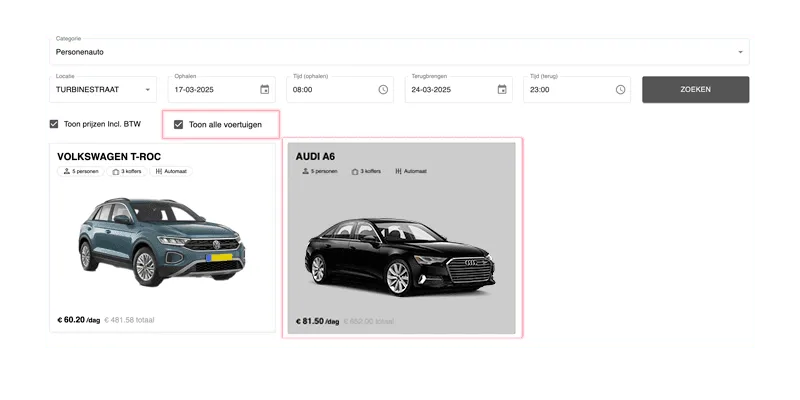Toggle the Toon alle voertuigen checkbox
This screenshot has width=800, height=400.
pyautogui.click(x=178, y=124)
